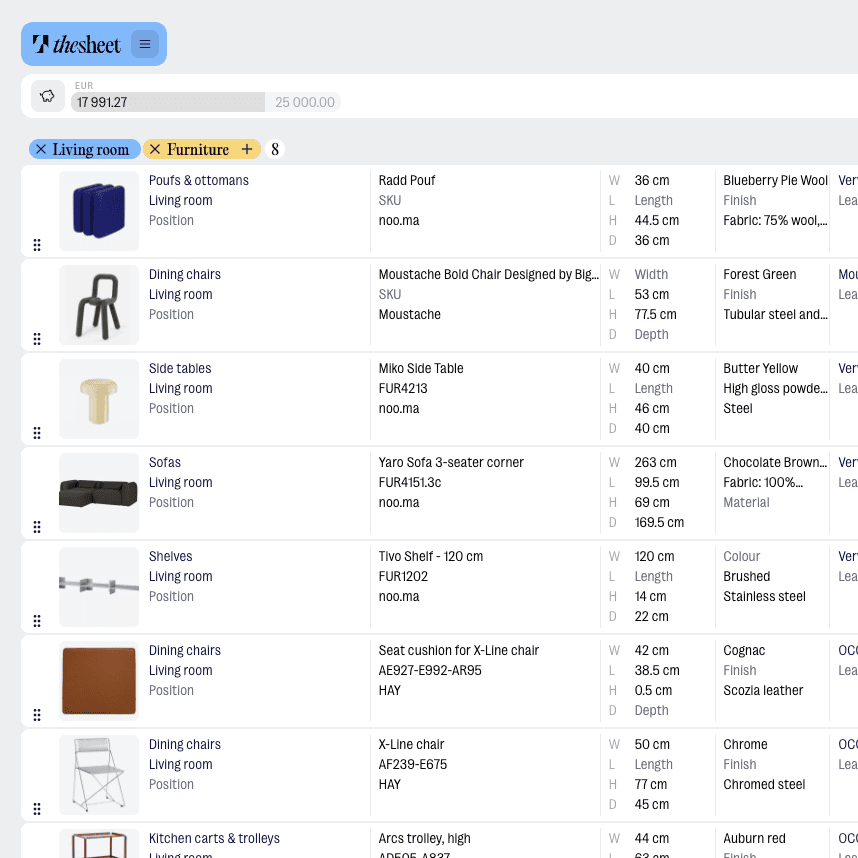
Task: Click the 17 991.27 budget progress bar
Action: pos(168,102)
